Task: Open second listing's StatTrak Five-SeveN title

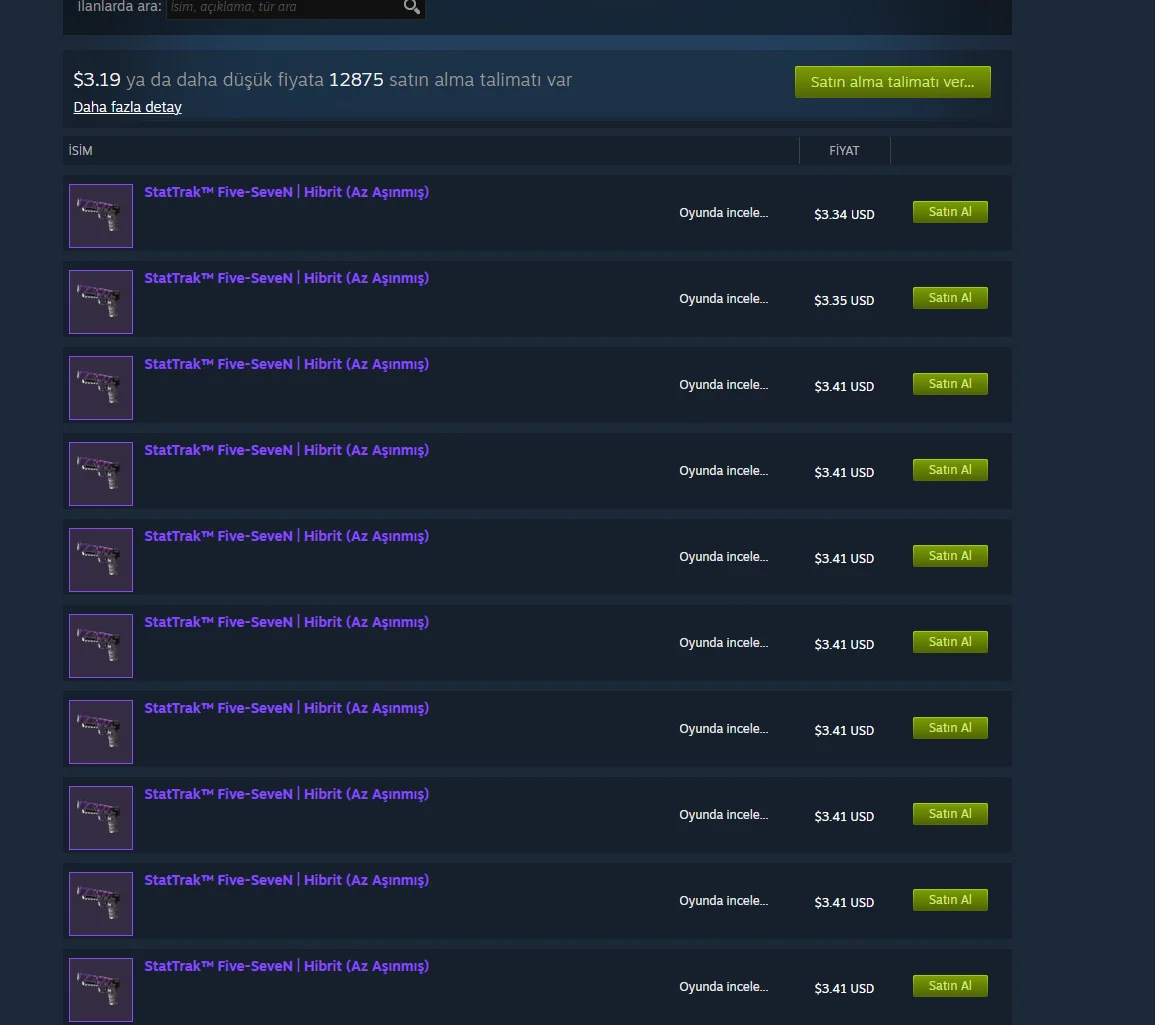Action: point(287,278)
